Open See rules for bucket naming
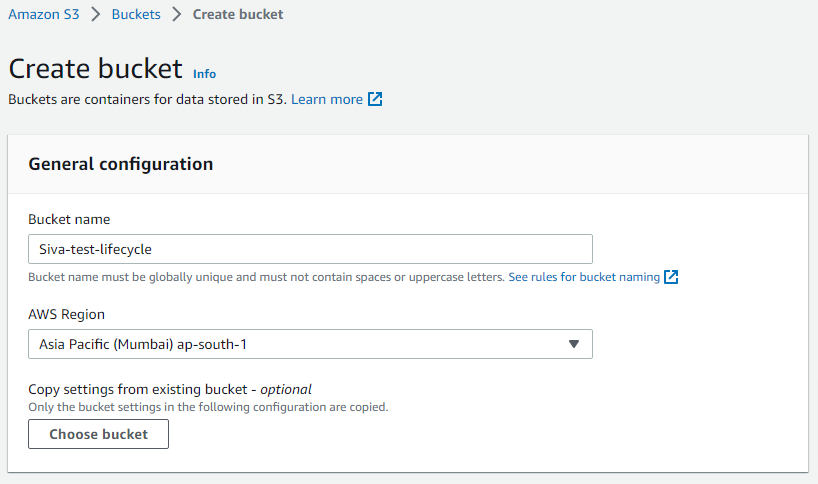 [584, 277]
